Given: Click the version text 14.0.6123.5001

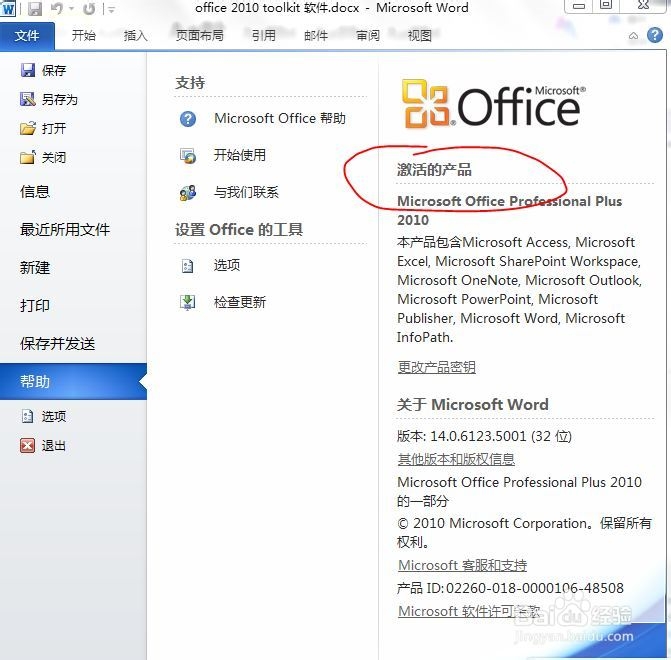Looking at the screenshot, I should pos(478,436).
